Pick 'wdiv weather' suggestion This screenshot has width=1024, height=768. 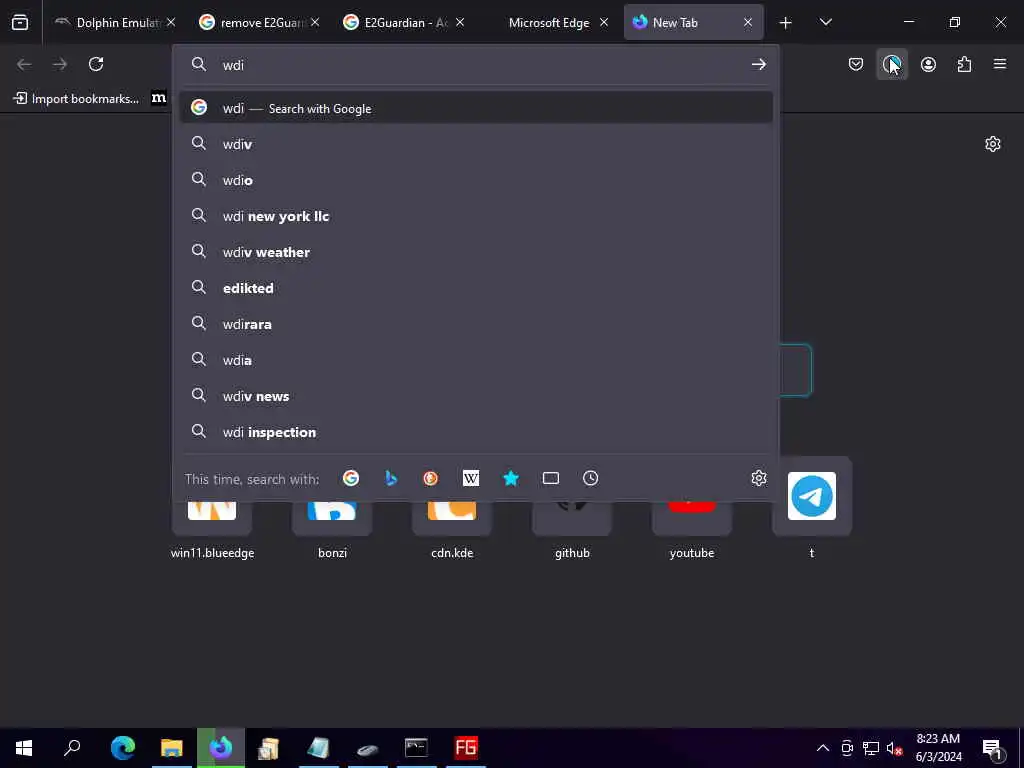476,251
